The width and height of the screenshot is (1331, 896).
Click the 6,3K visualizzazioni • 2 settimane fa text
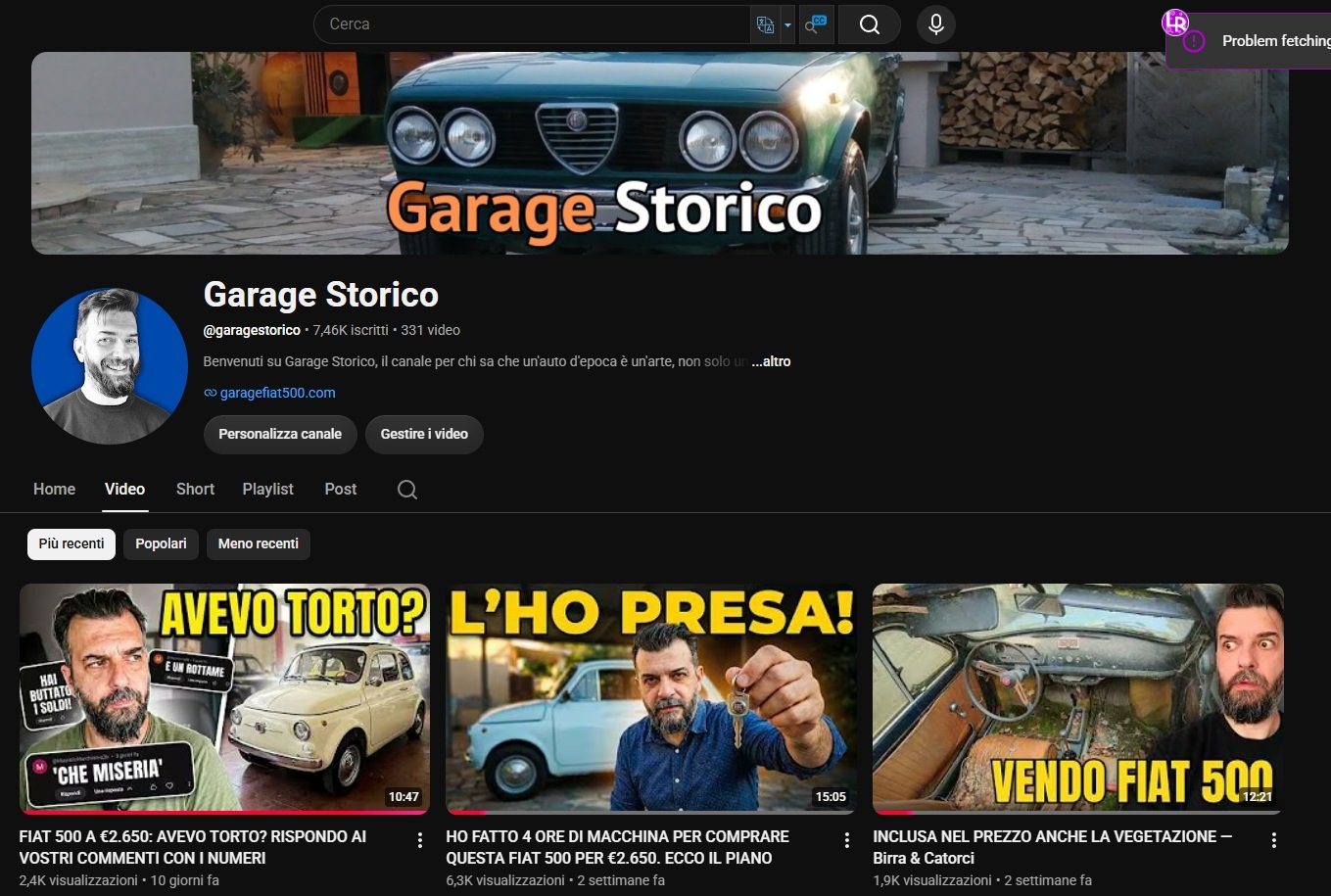(x=555, y=880)
